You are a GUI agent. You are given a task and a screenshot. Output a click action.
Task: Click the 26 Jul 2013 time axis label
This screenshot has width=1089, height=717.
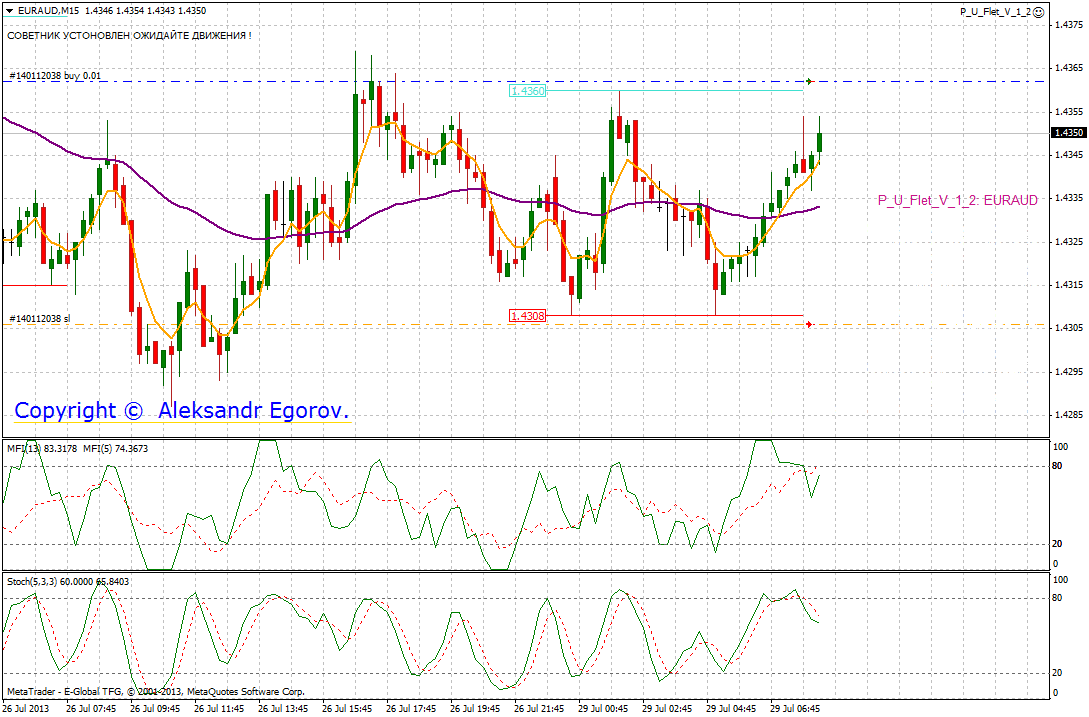(x=27, y=709)
